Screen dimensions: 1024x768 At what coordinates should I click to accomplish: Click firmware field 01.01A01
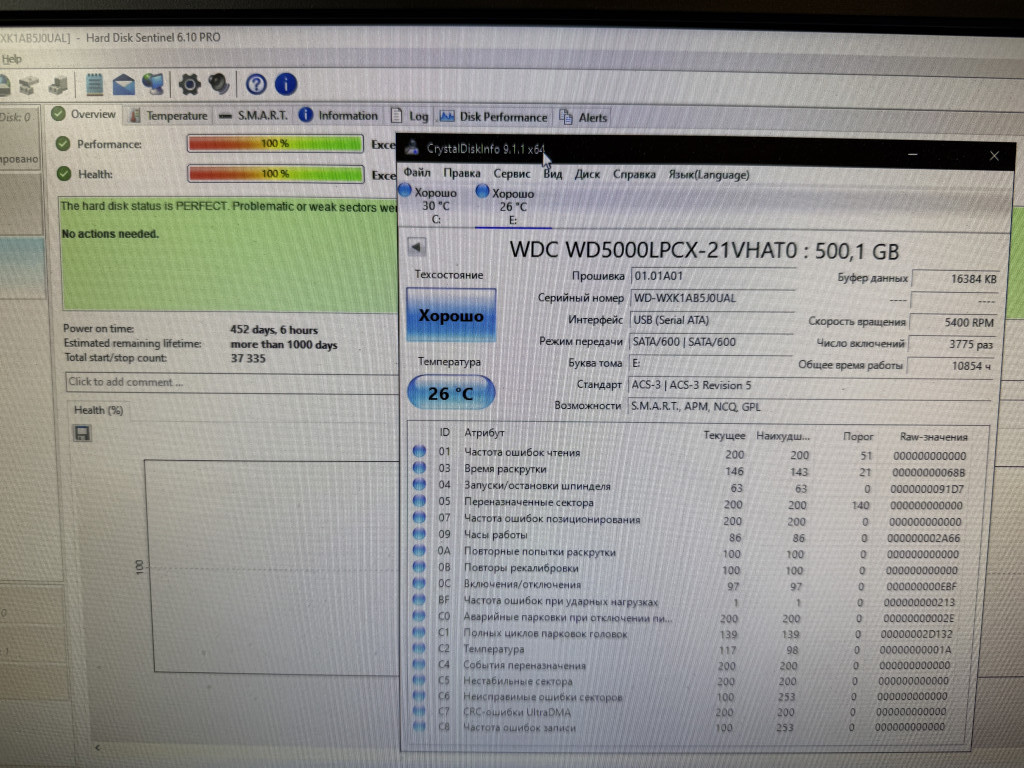tap(712, 276)
